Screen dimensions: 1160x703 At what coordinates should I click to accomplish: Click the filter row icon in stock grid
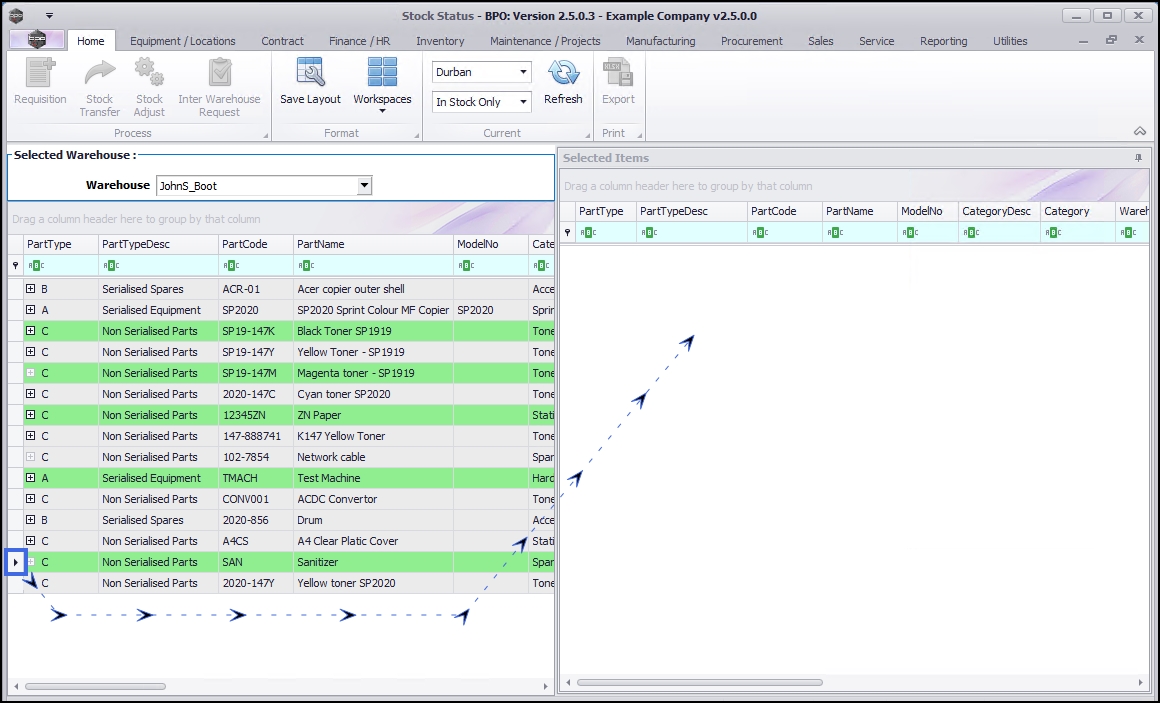coord(16,265)
